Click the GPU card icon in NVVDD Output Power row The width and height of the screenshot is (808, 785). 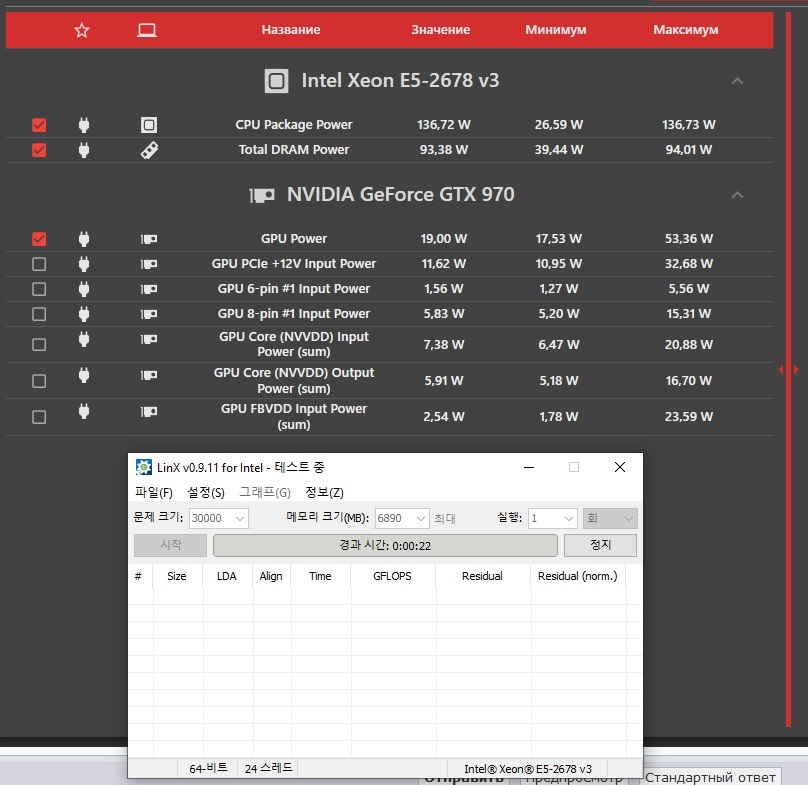pyautogui.click(x=149, y=375)
